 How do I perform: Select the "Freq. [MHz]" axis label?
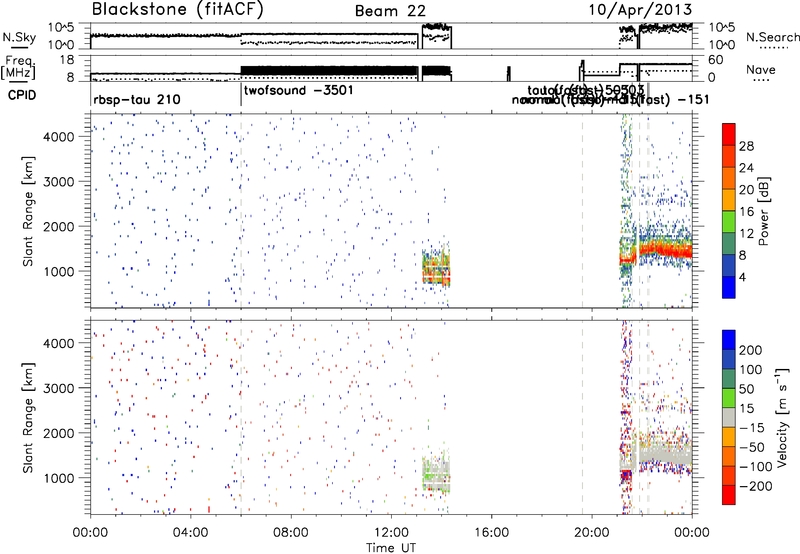[18, 68]
